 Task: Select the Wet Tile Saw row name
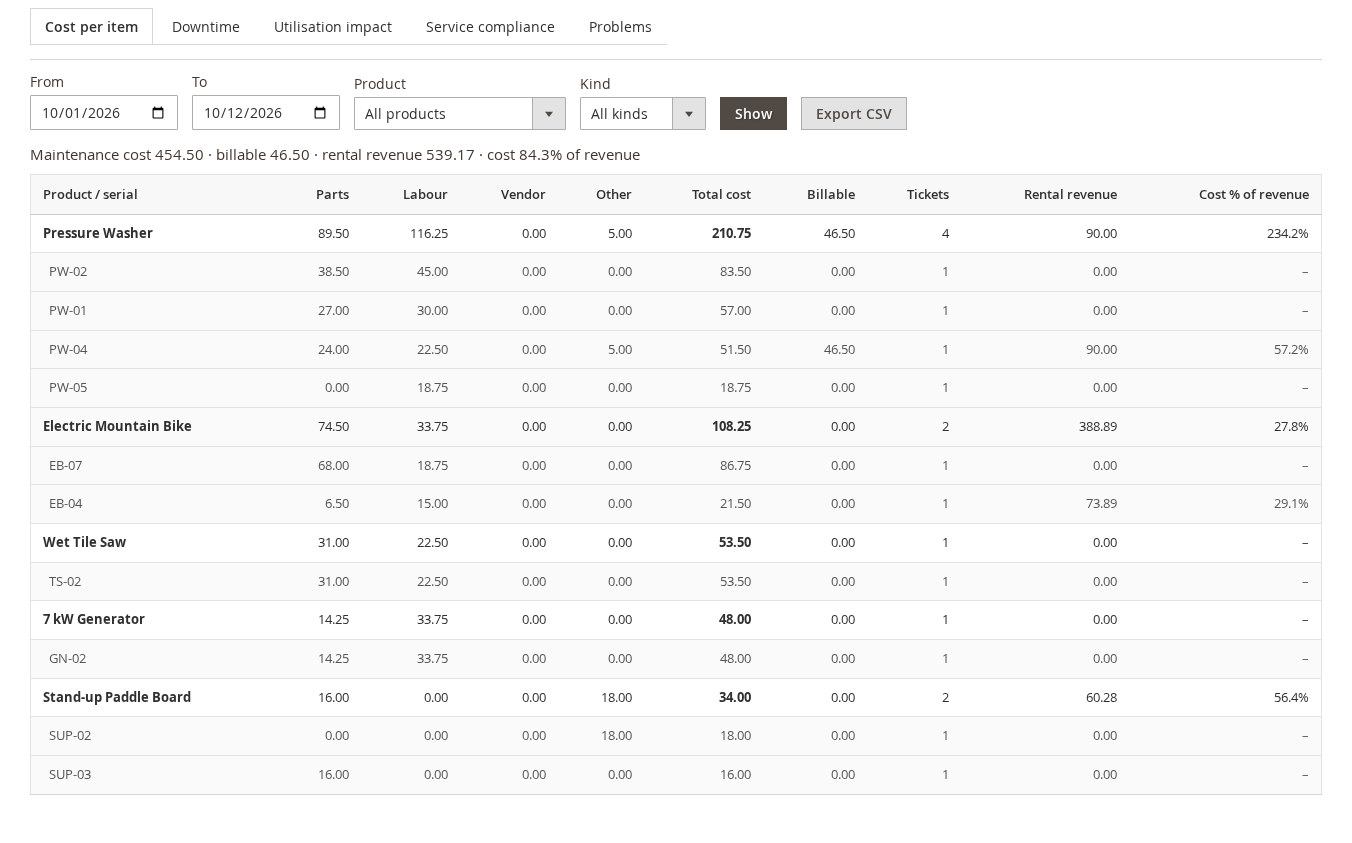[x=84, y=542]
